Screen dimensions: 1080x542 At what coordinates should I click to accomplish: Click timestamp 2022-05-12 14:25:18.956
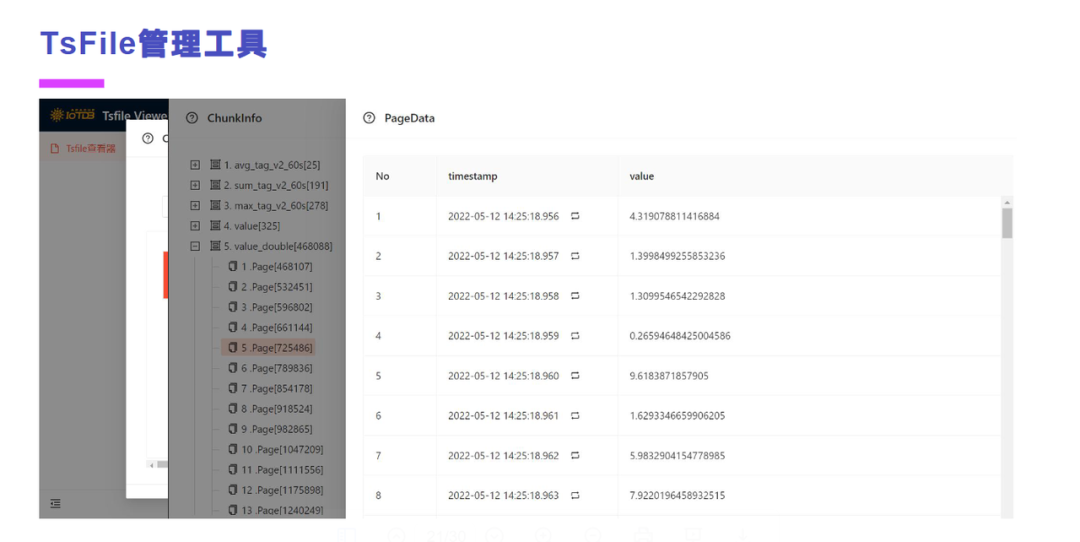coord(503,216)
